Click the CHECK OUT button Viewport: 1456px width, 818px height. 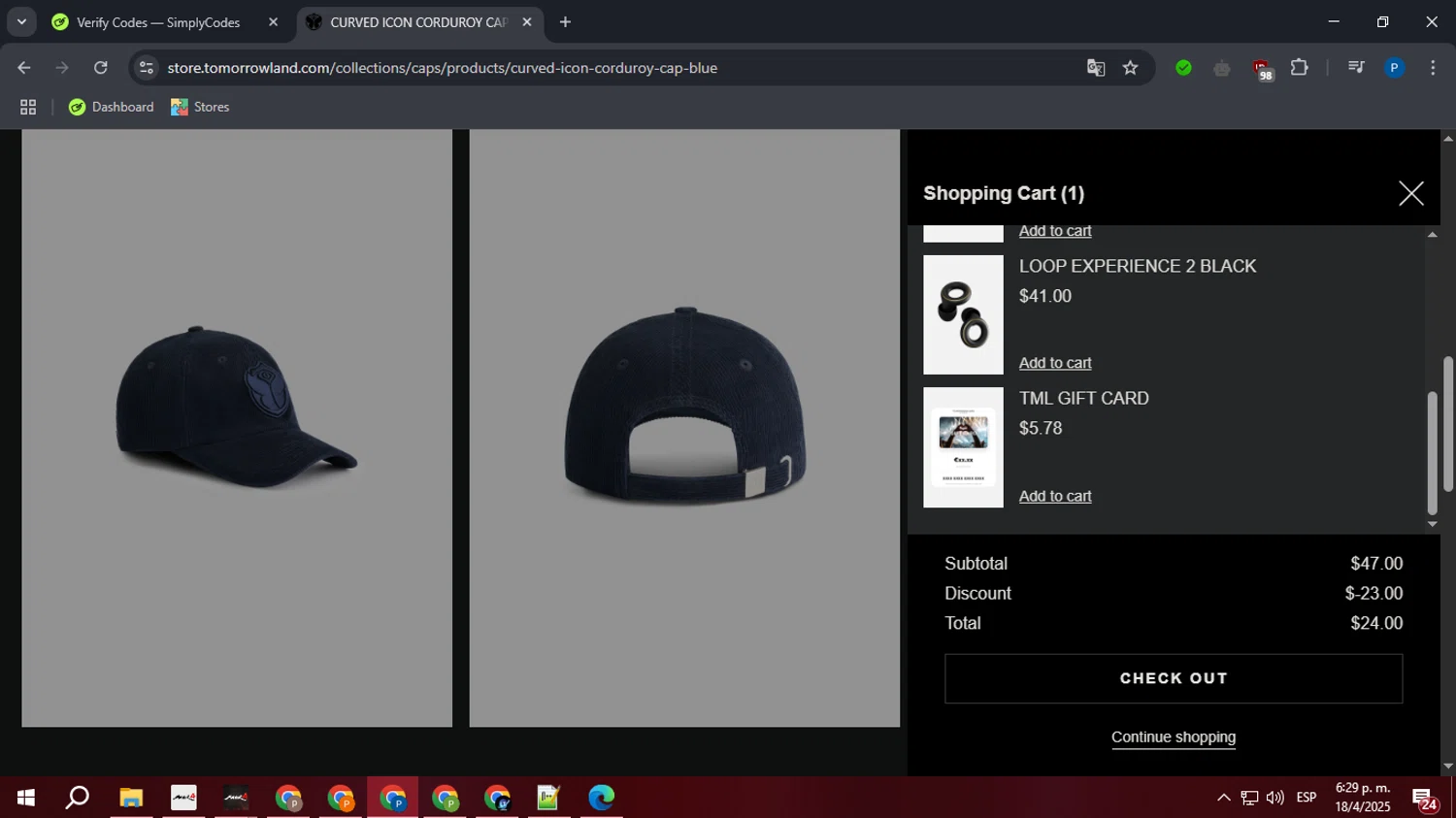[1174, 678]
